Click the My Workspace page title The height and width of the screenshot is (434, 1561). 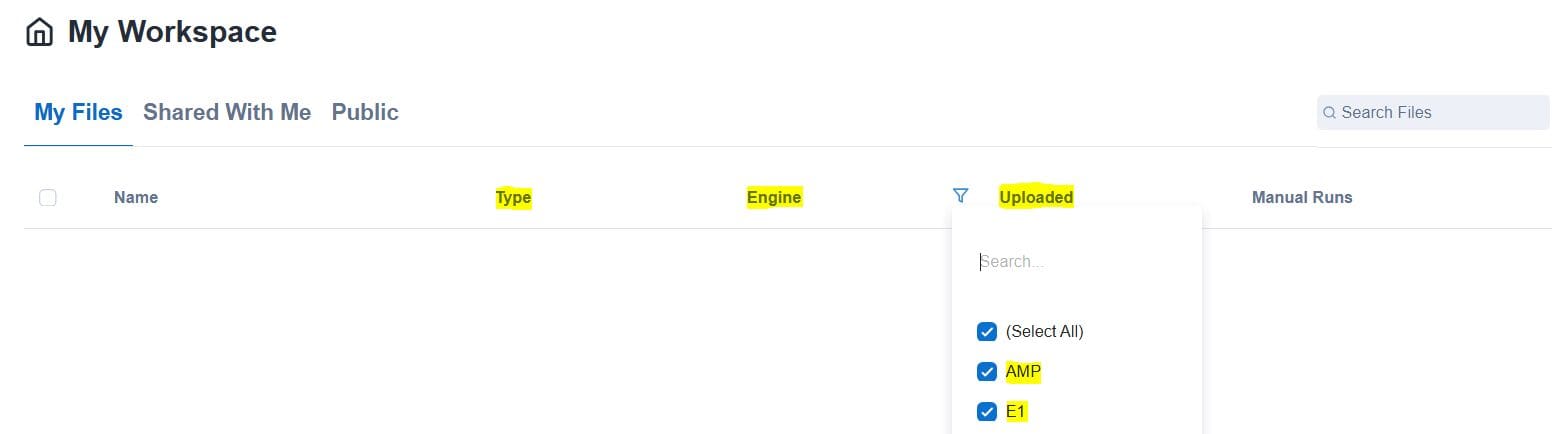172,32
